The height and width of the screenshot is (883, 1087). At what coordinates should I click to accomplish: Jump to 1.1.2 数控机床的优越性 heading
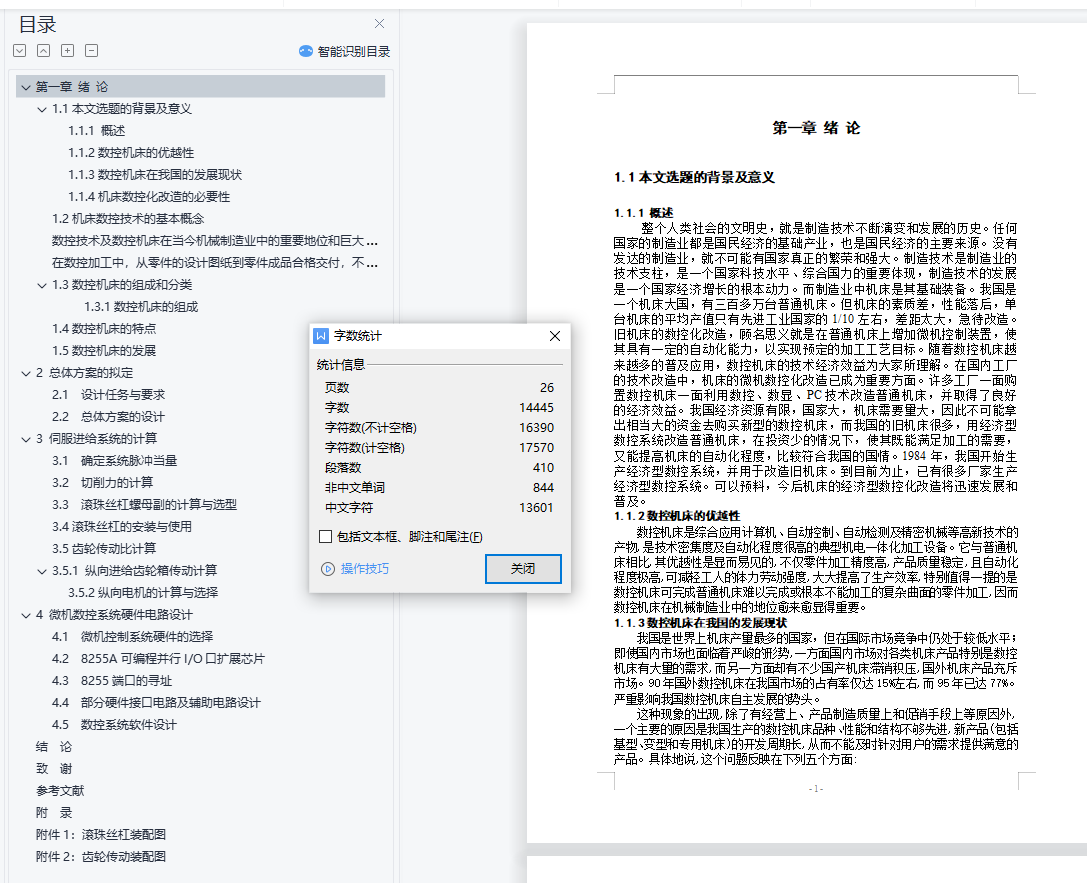(x=131, y=153)
